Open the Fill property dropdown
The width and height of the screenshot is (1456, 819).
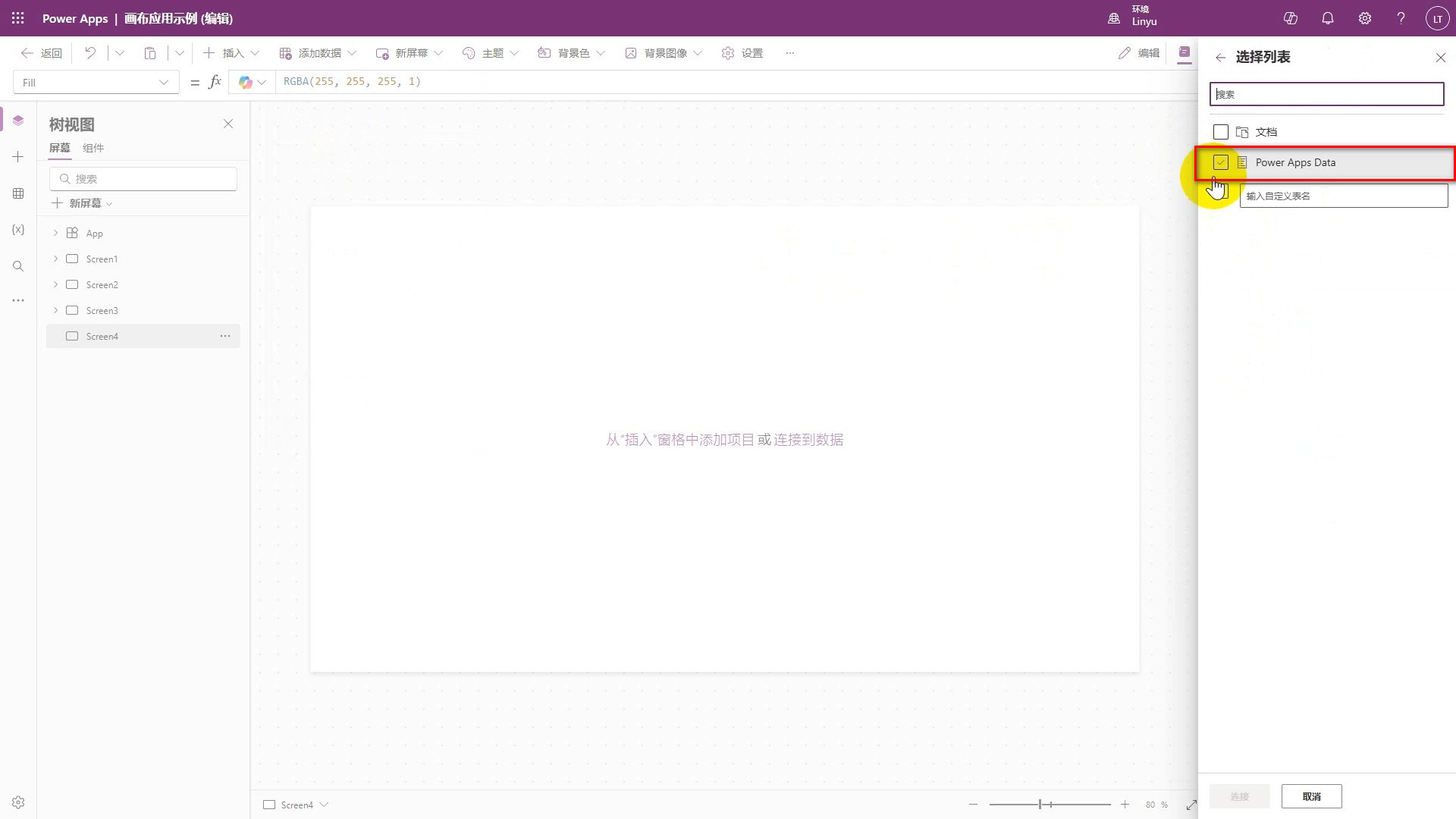96,83
